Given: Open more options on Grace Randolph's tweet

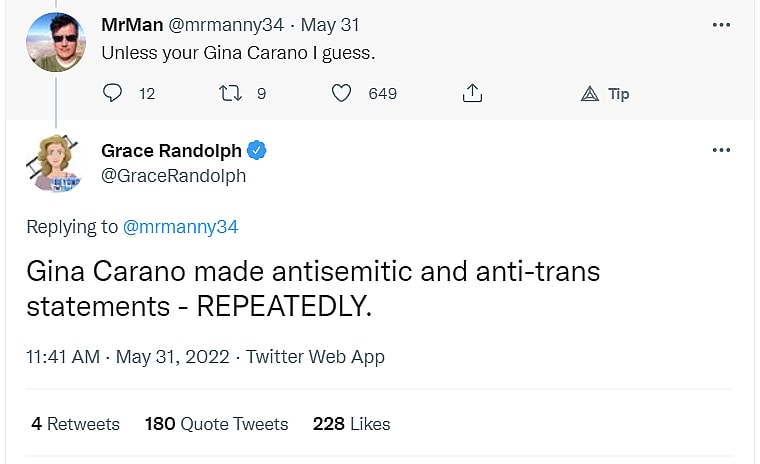Looking at the screenshot, I should tap(721, 151).
